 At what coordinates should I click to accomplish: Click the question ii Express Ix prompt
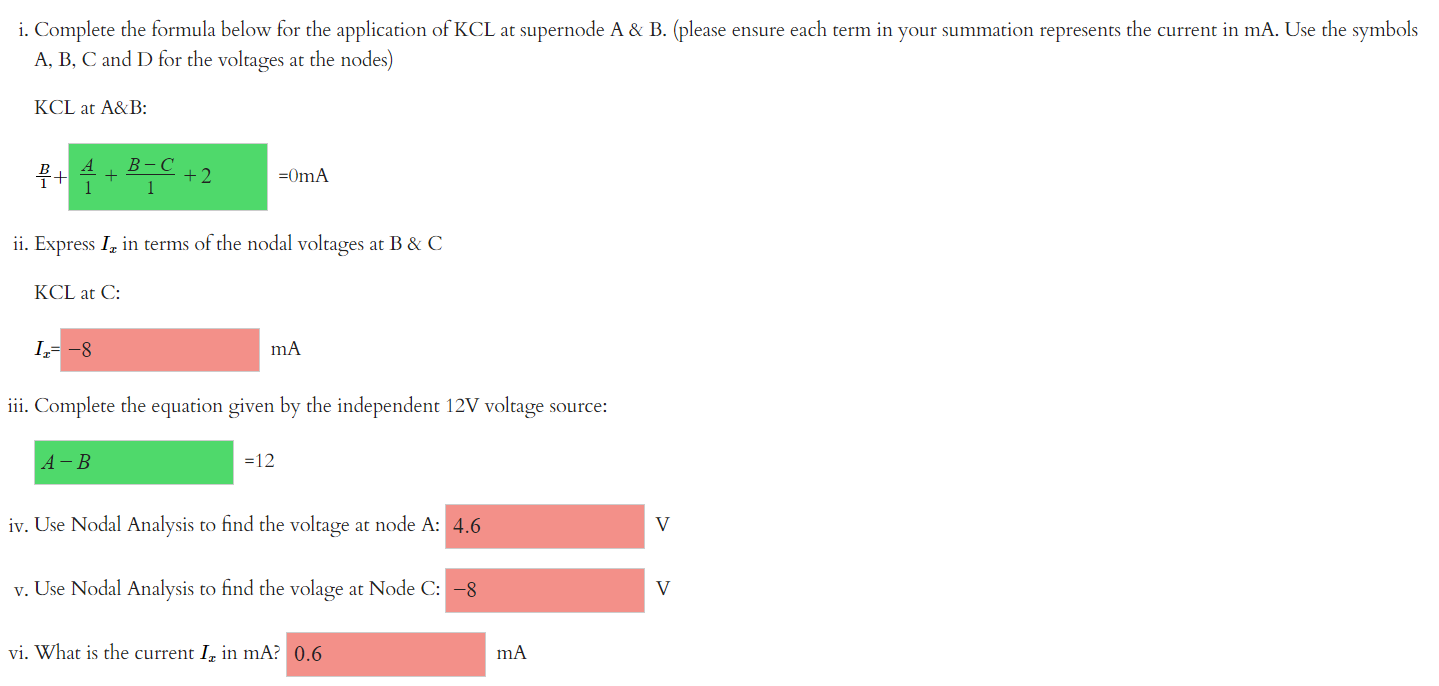[x=228, y=243]
